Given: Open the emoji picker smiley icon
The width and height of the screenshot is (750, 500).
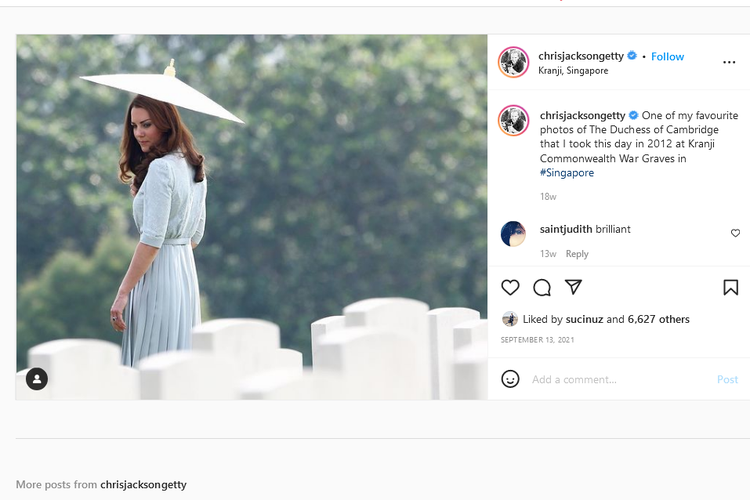Looking at the screenshot, I should [510, 379].
